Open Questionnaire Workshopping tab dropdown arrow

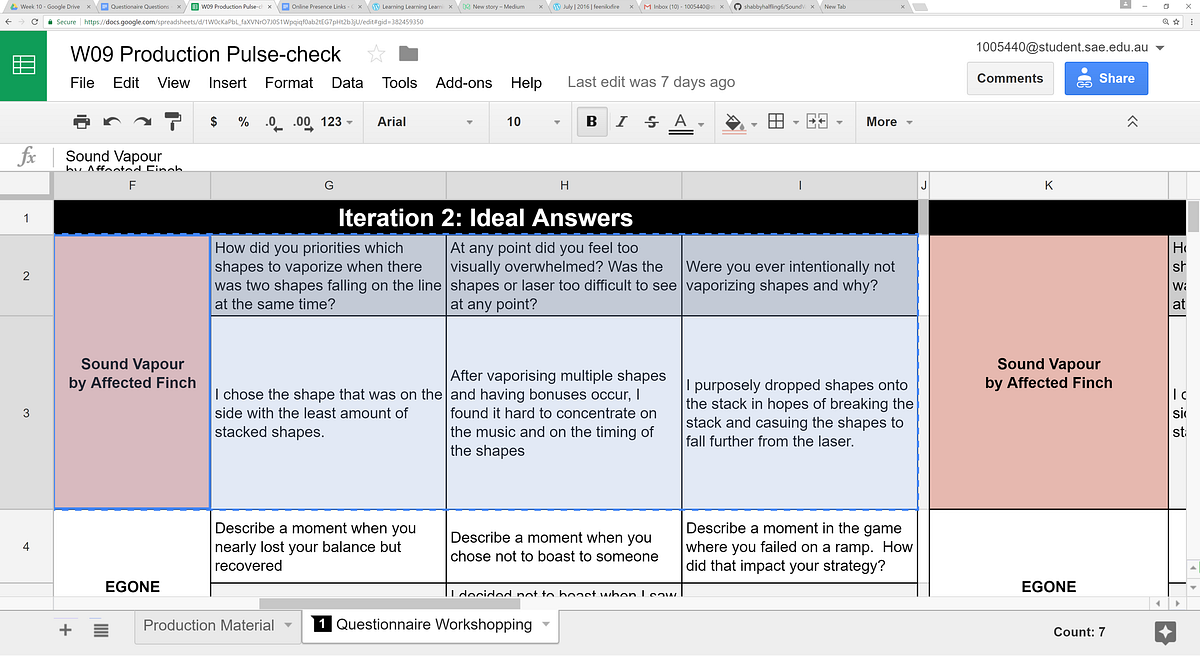point(546,624)
